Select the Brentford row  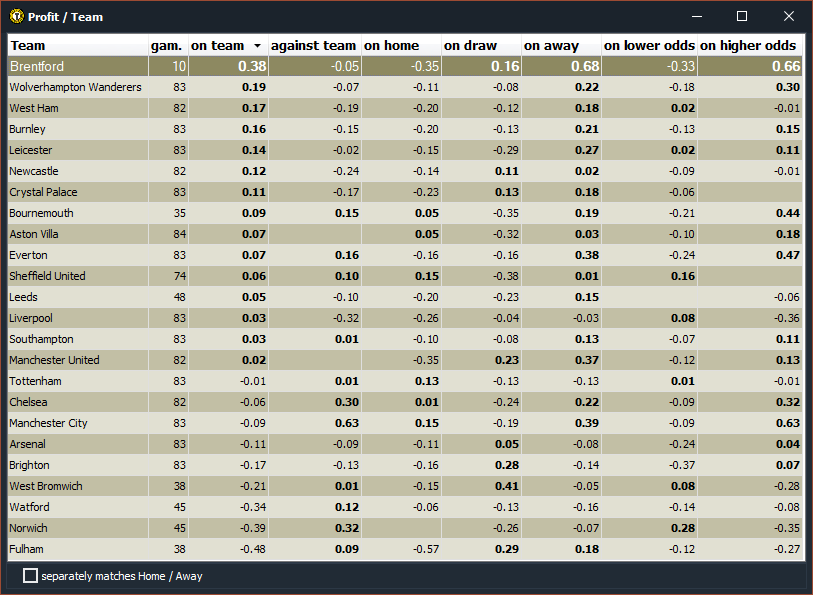(x=37, y=67)
